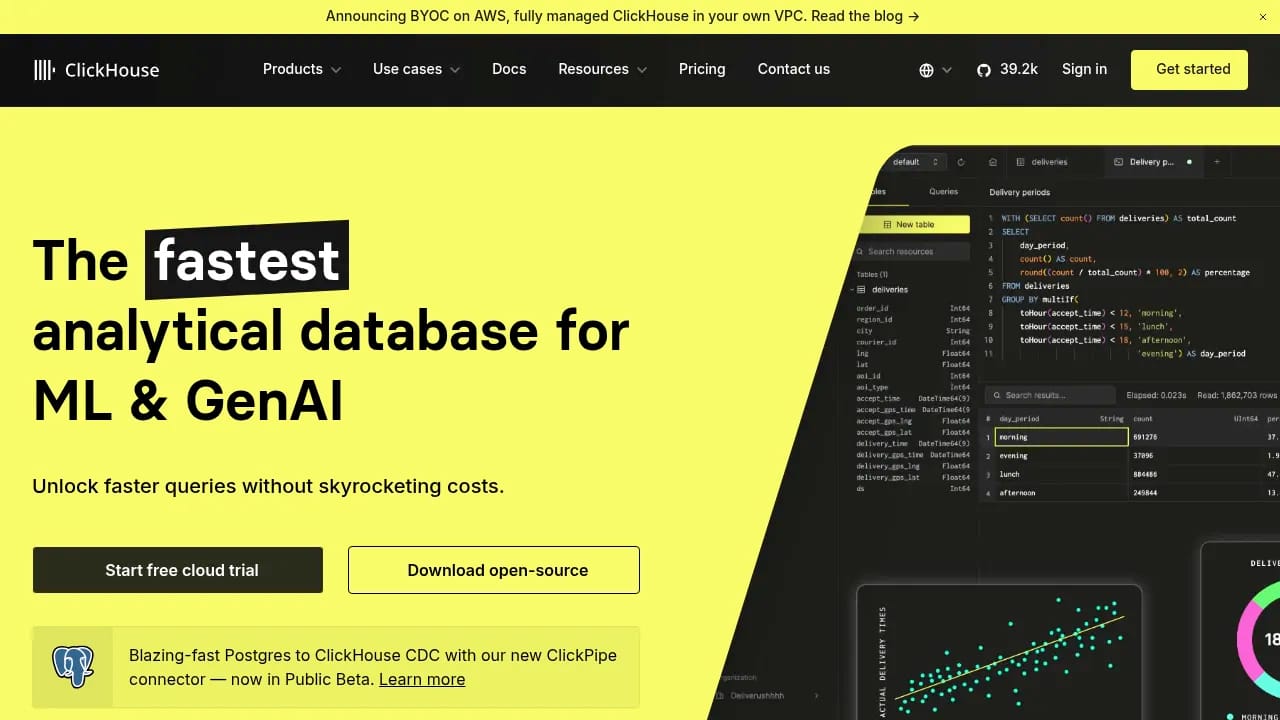This screenshot has width=1280, height=720.
Task: Click Start free cloud trial
Action: click(178, 570)
